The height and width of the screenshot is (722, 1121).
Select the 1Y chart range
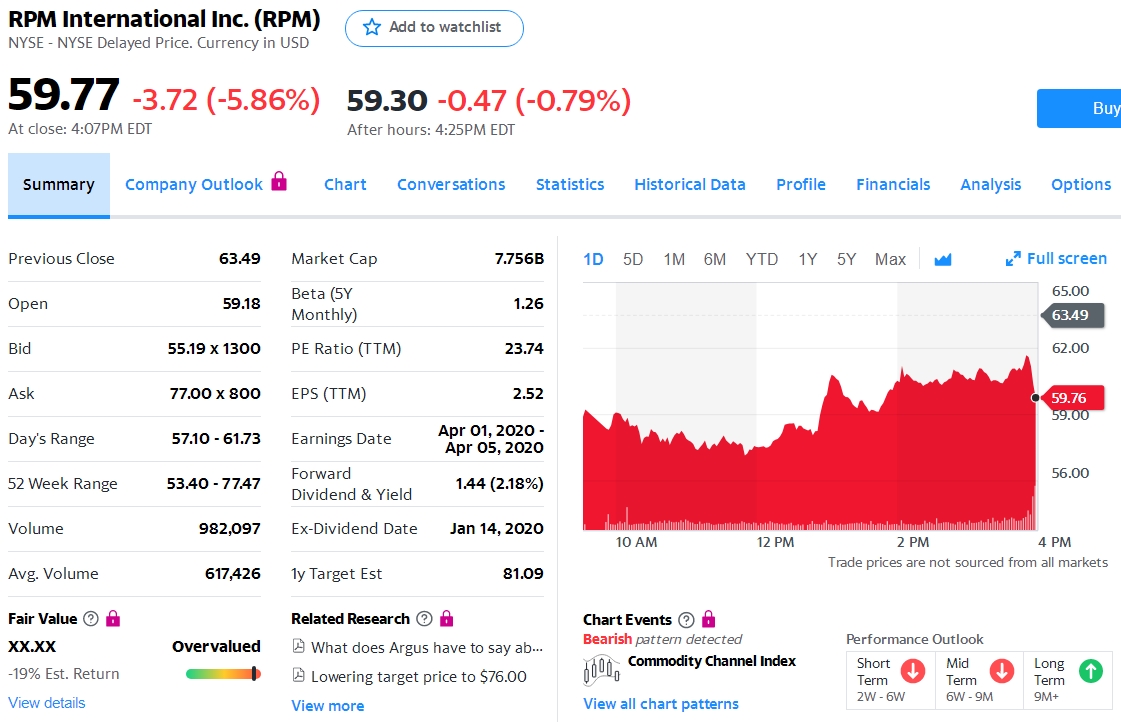(x=807, y=259)
